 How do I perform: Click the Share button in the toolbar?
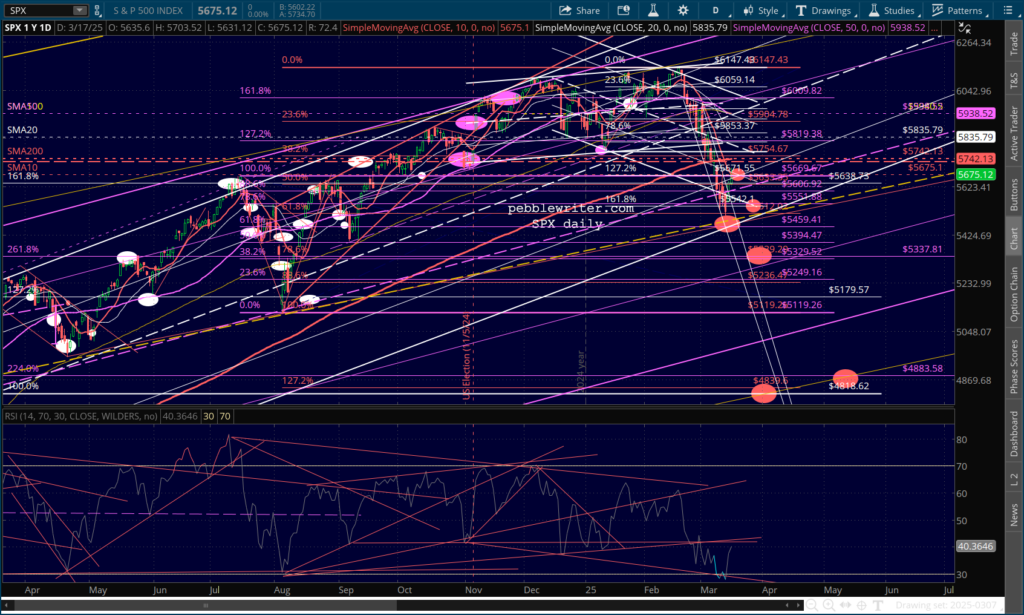tap(580, 10)
